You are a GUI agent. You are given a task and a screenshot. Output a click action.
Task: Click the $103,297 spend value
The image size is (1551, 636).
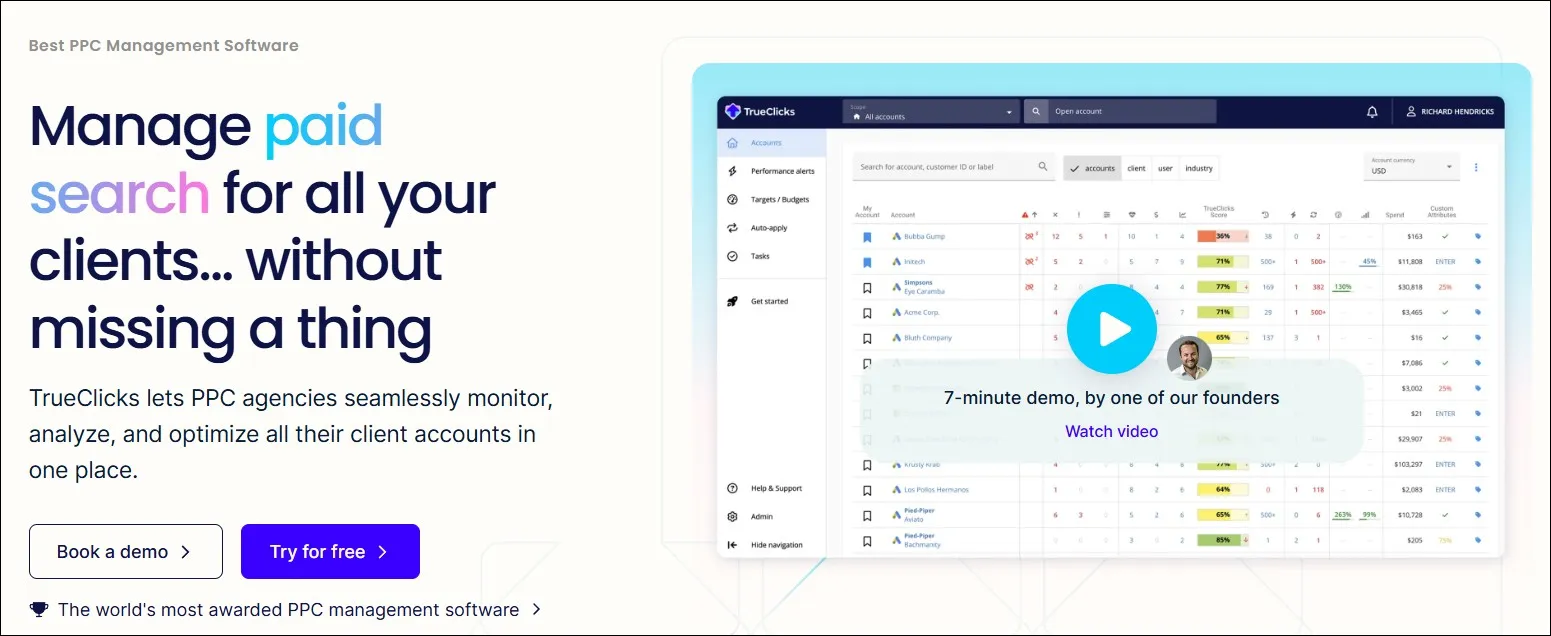tap(1406, 465)
